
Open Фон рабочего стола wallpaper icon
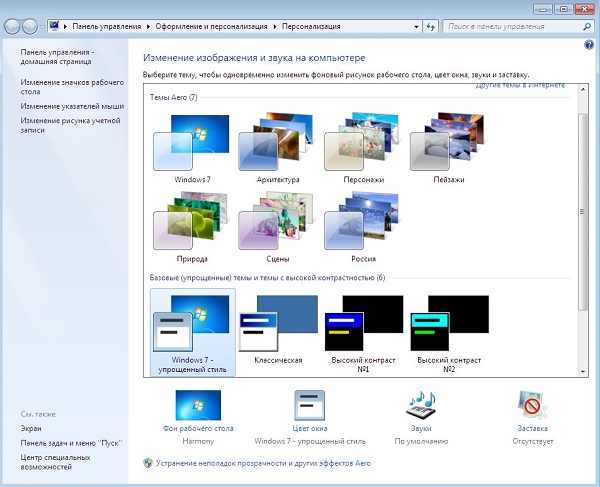198,405
